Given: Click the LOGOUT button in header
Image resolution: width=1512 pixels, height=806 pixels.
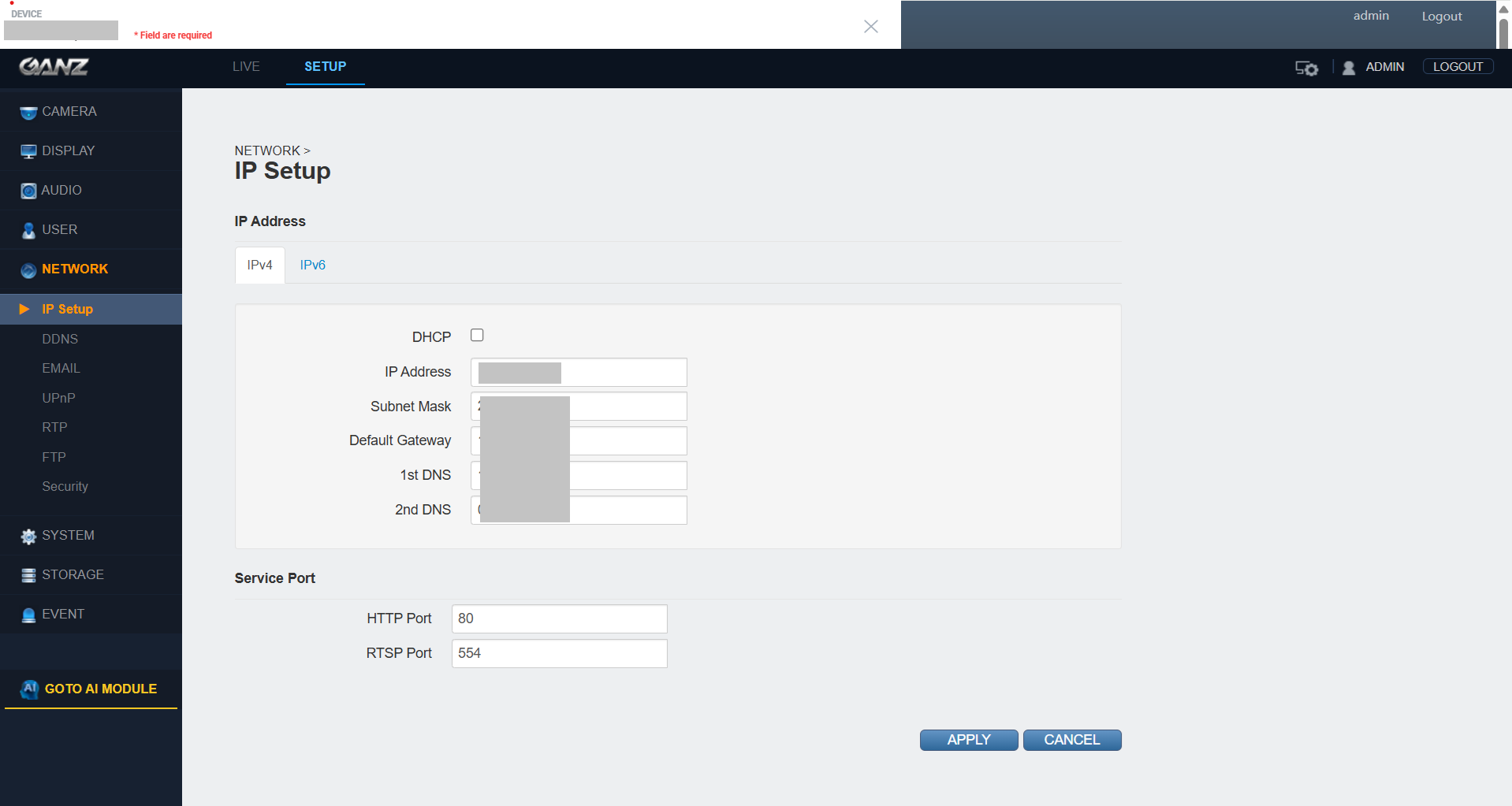Looking at the screenshot, I should (1457, 67).
